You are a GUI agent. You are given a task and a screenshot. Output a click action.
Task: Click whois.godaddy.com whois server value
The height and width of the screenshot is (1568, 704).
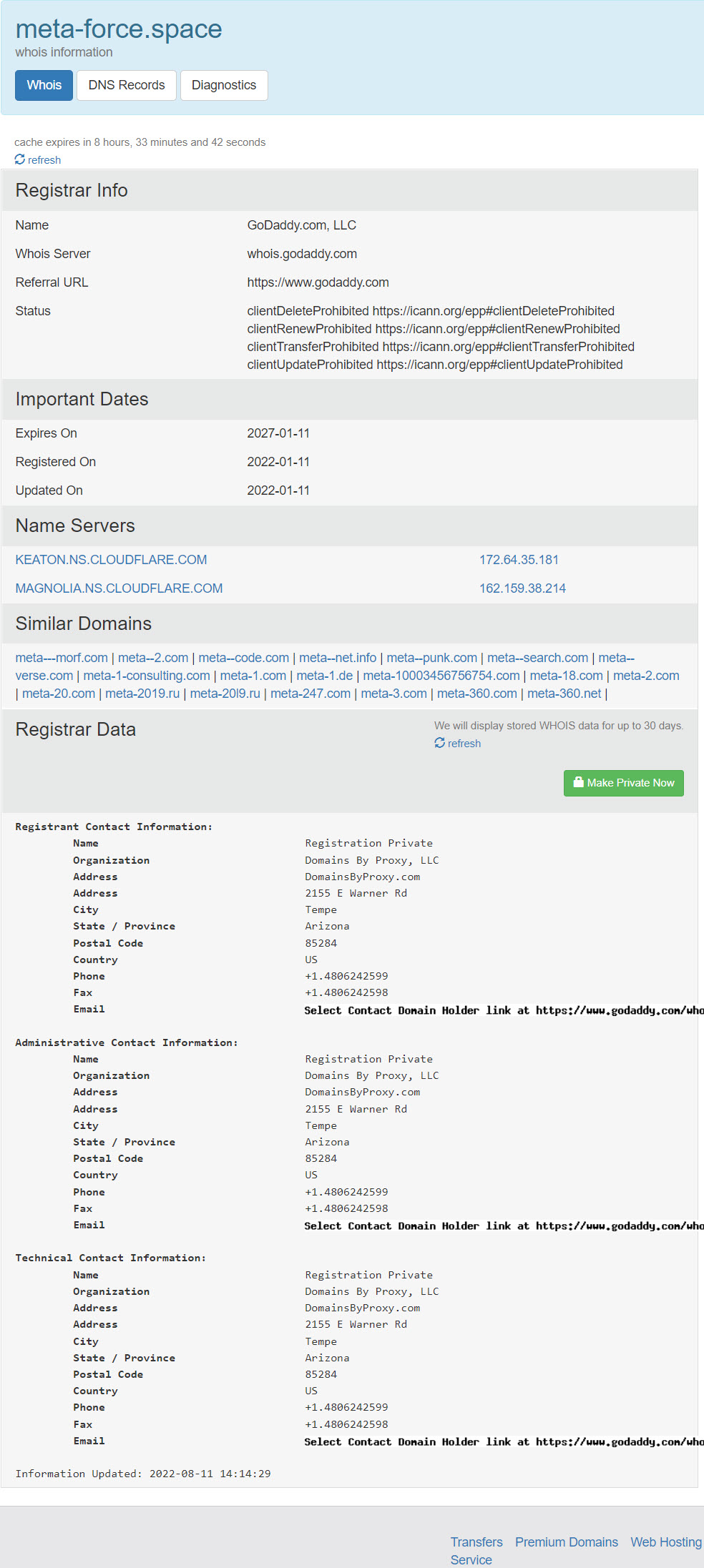[302, 254]
